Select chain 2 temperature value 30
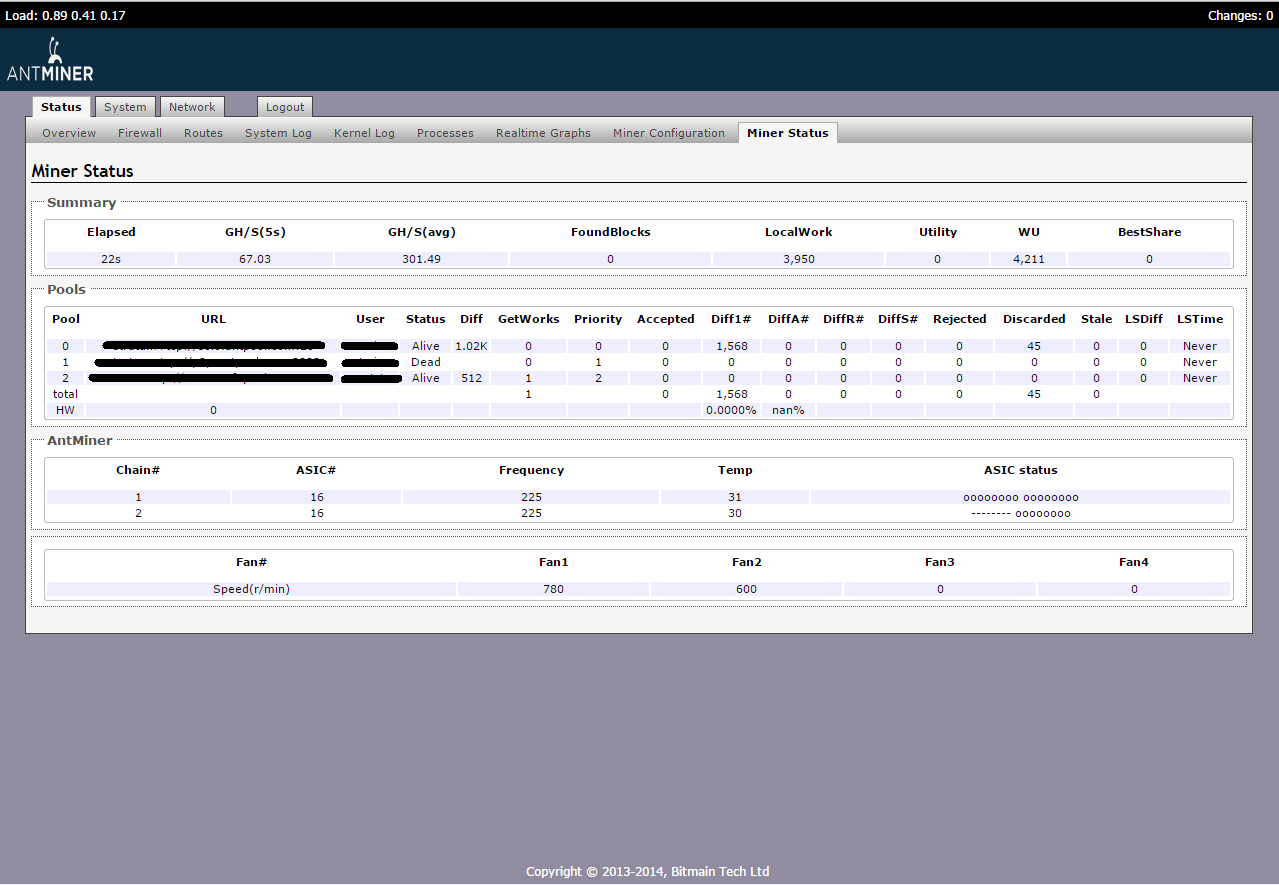This screenshot has height=885, width=1279. tap(735, 513)
